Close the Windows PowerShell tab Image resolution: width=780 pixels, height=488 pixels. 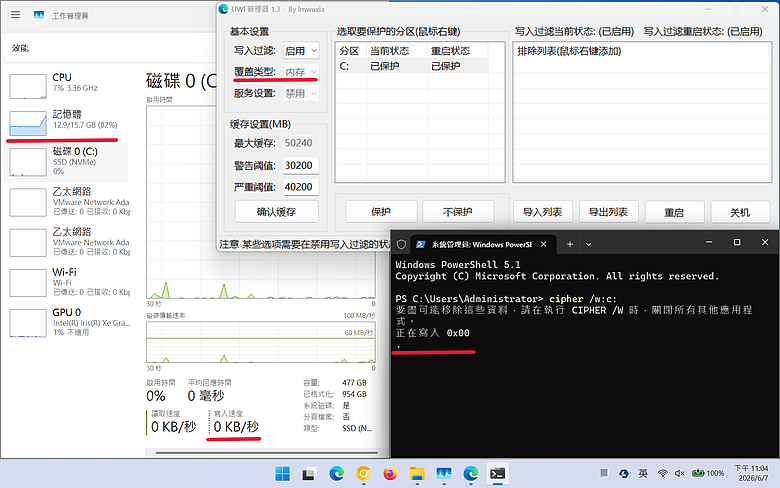(x=544, y=244)
